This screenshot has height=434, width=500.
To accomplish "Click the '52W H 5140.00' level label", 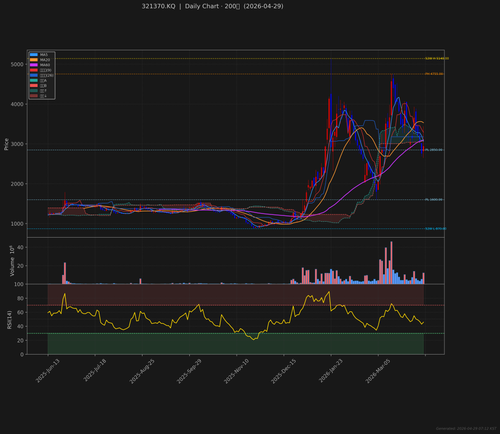I will coord(437,59).
